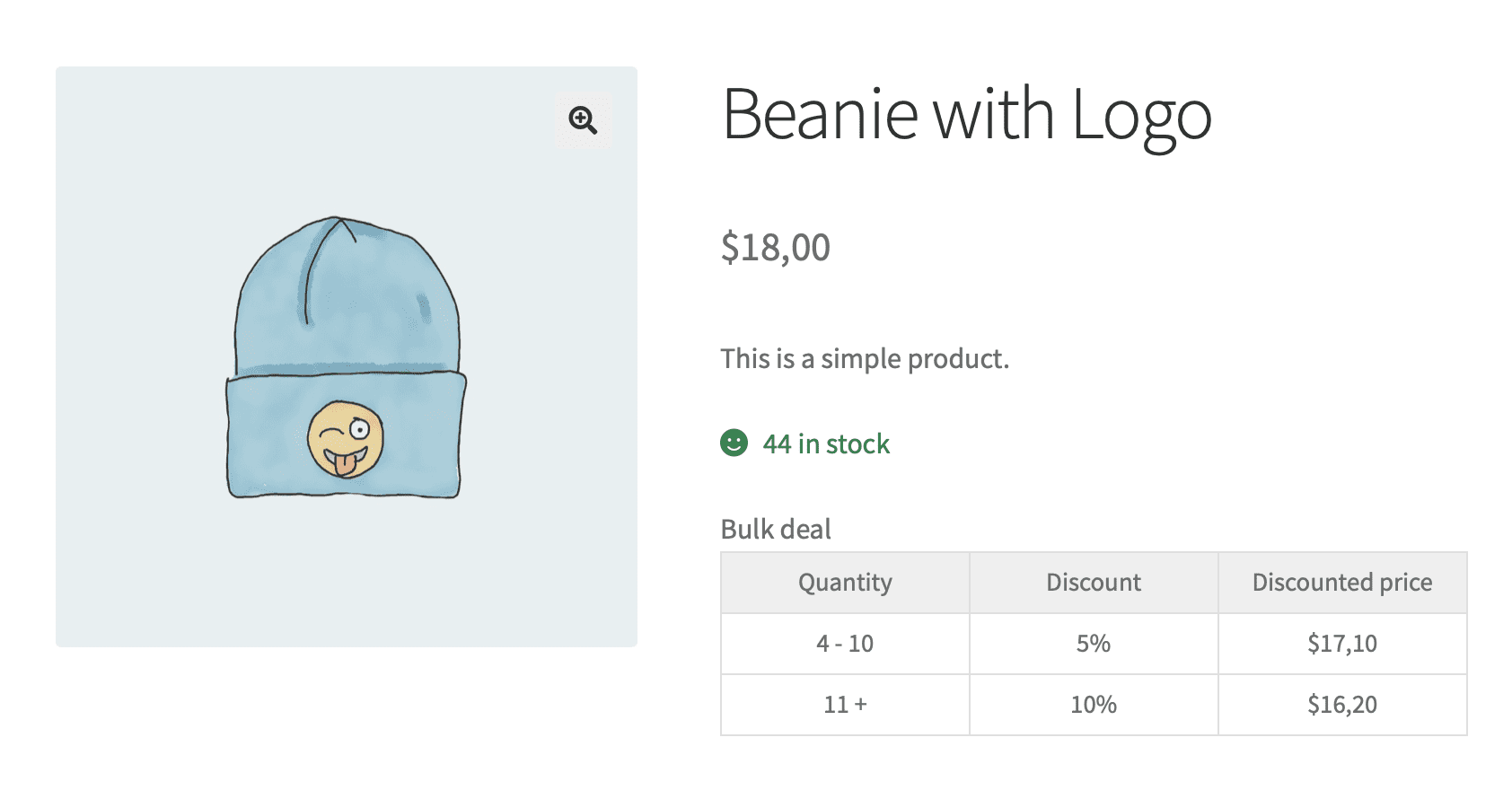Image resolution: width=1512 pixels, height=799 pixels.
Task: Select the 5% discount cell
Action: click(1094, 644)
